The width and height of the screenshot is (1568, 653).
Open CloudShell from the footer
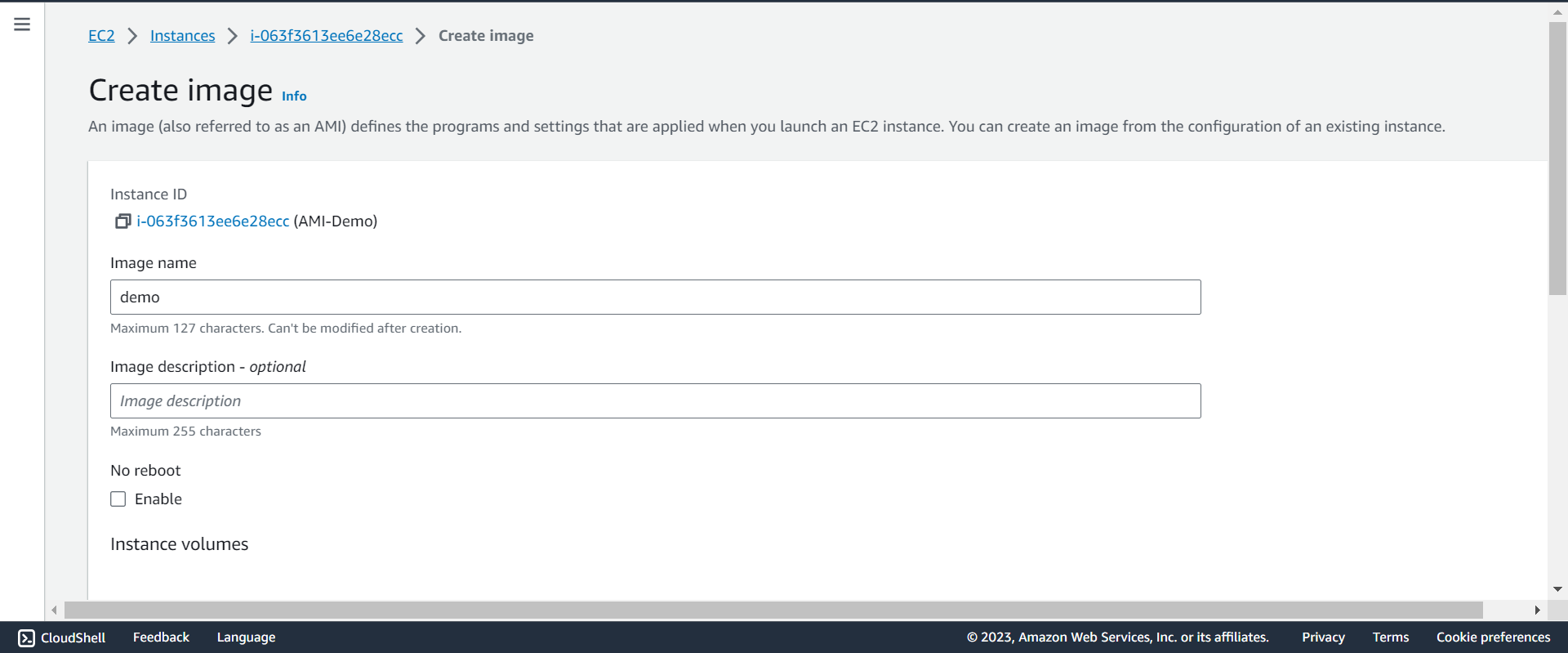pos(62,637)
